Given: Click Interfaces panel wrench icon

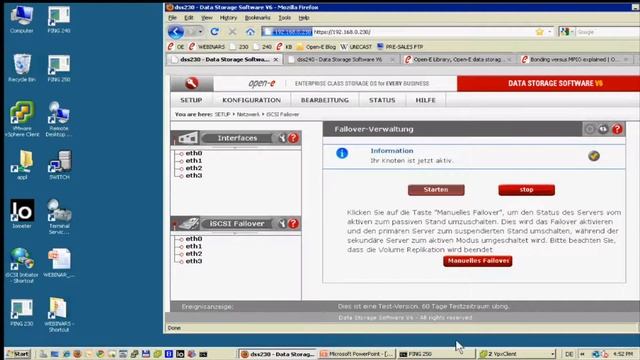Looking at the screenshot, I should coord(282,138).
